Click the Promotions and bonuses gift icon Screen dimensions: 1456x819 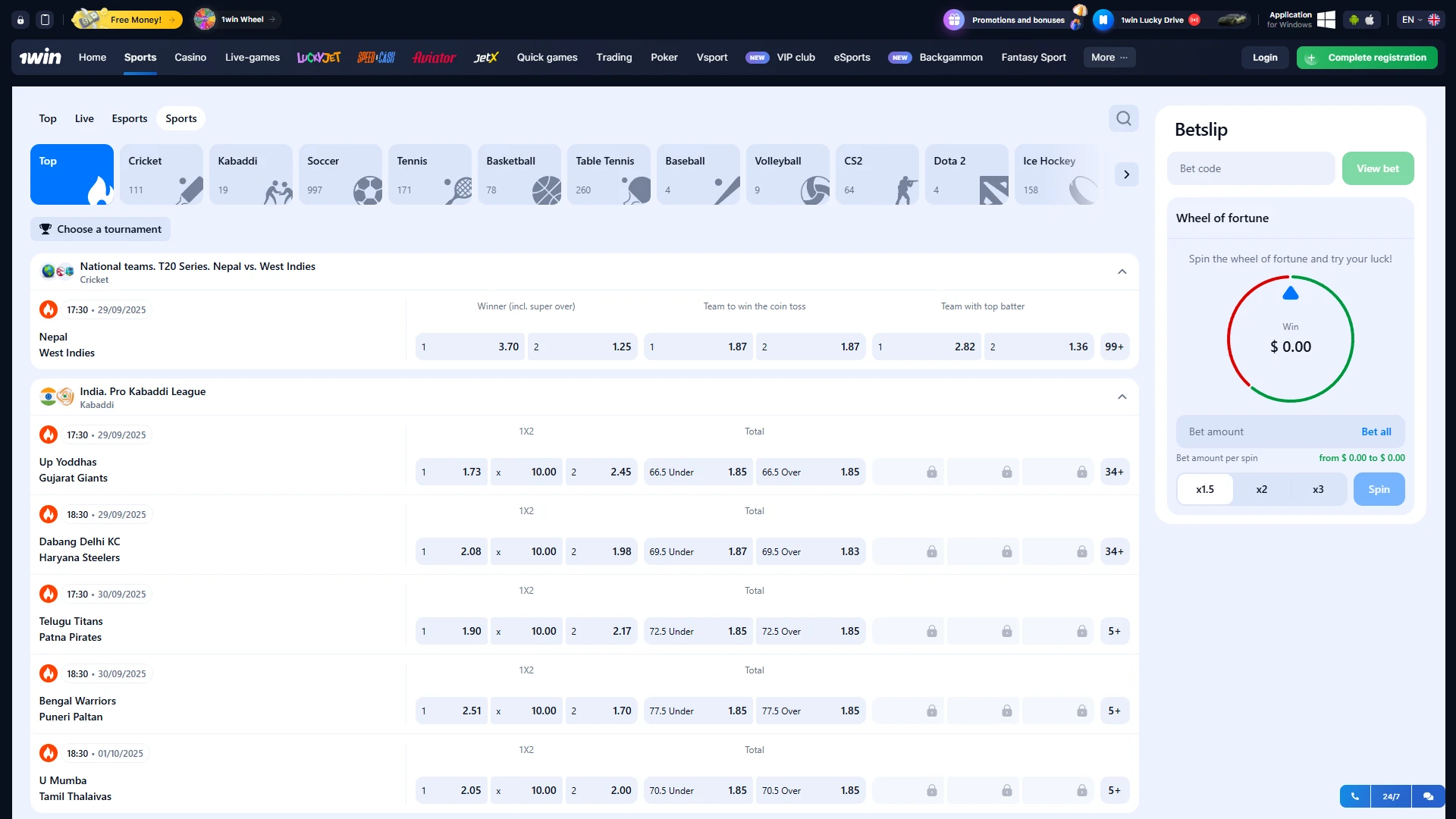[954, 20]
